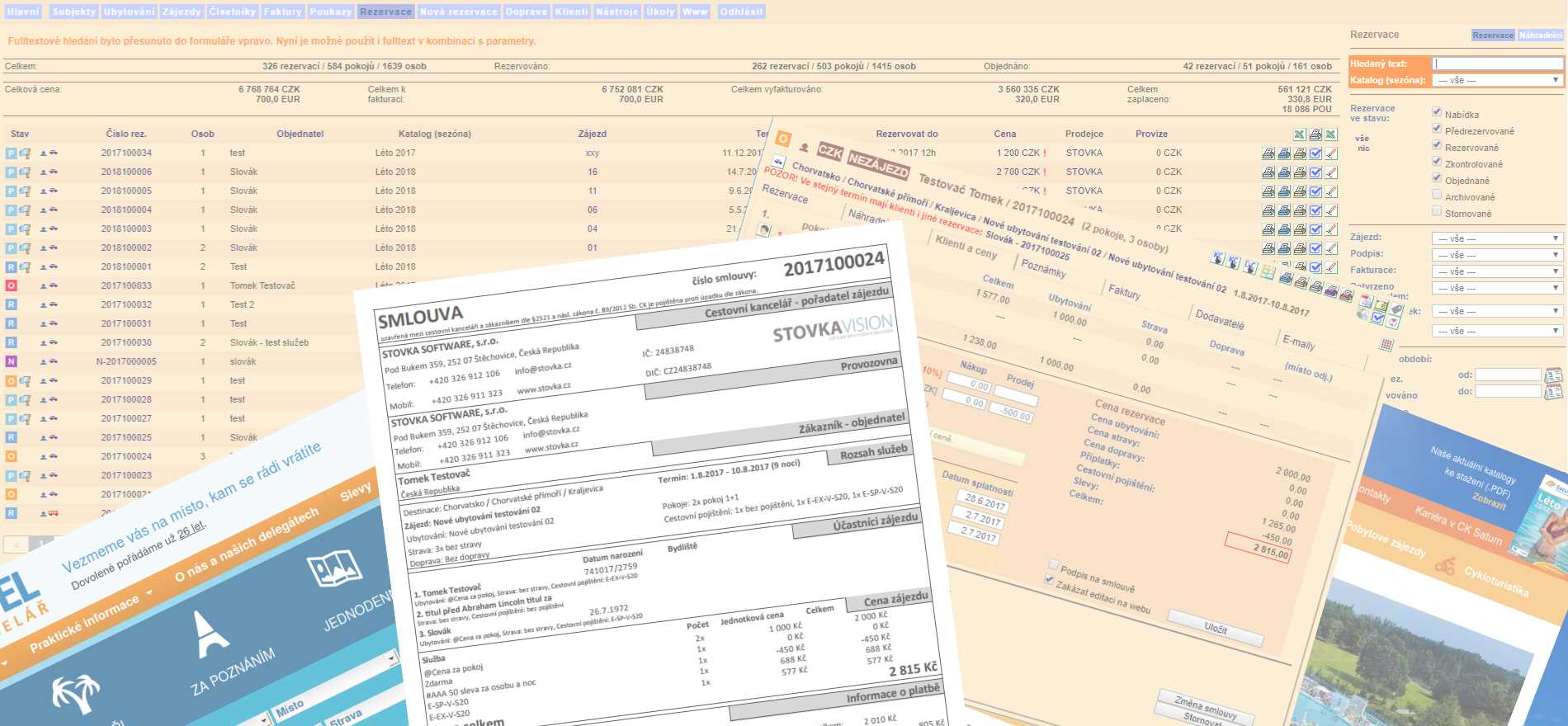This screenshot has width=1568, height=726.
Task: Click the red O status icon in row 2017100033
Action: click(11, 286)
